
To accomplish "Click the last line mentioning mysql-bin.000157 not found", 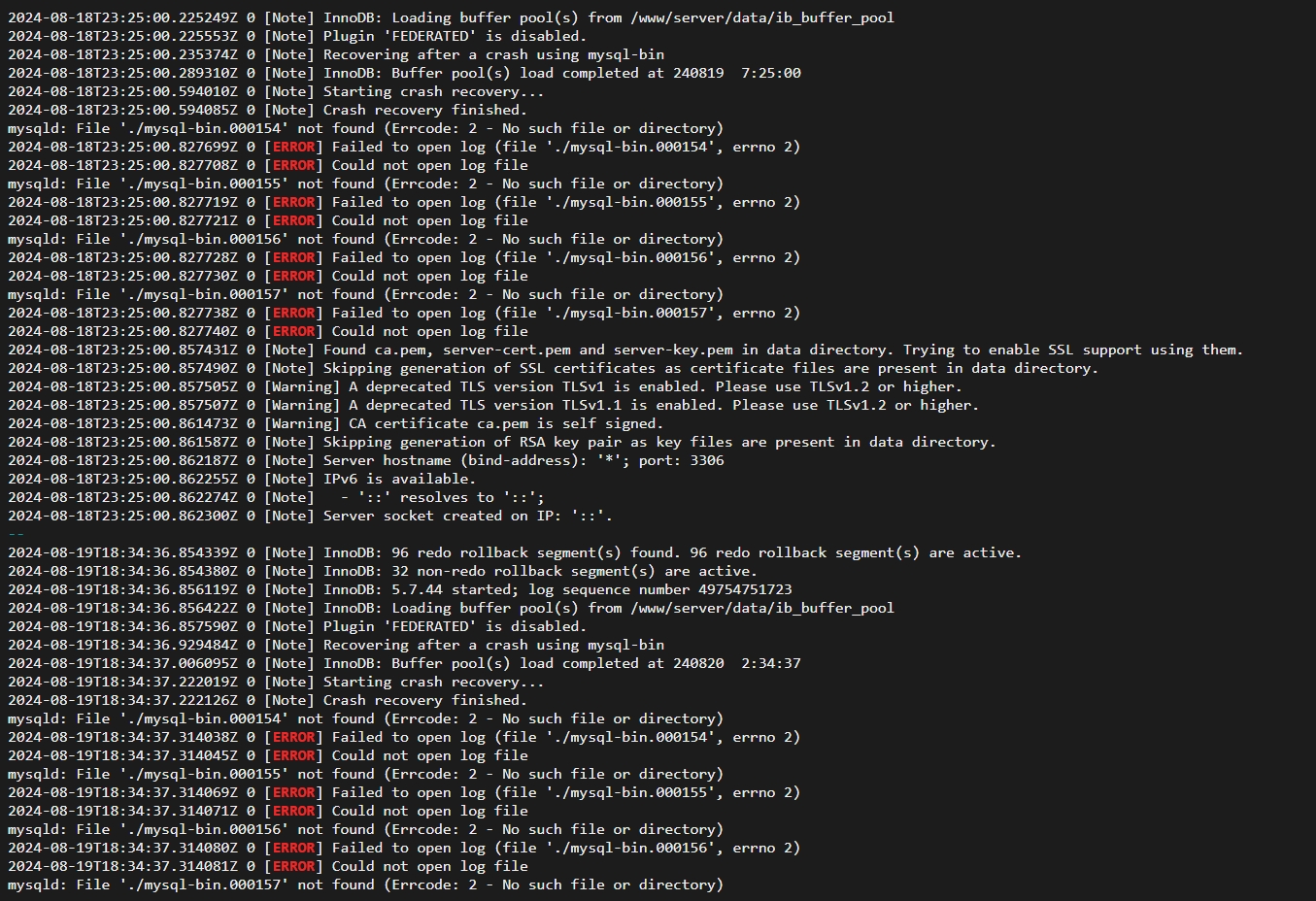I will 366,884.
